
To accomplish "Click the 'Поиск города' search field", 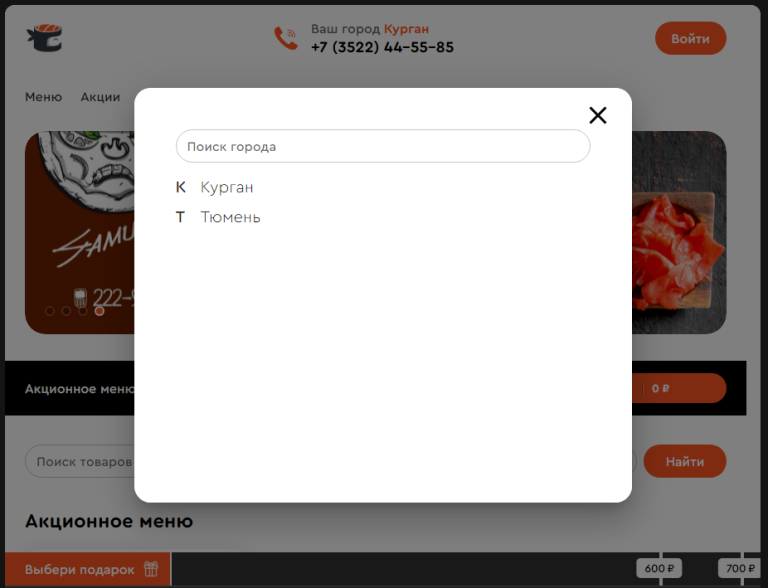I will (x=383, y=146).
